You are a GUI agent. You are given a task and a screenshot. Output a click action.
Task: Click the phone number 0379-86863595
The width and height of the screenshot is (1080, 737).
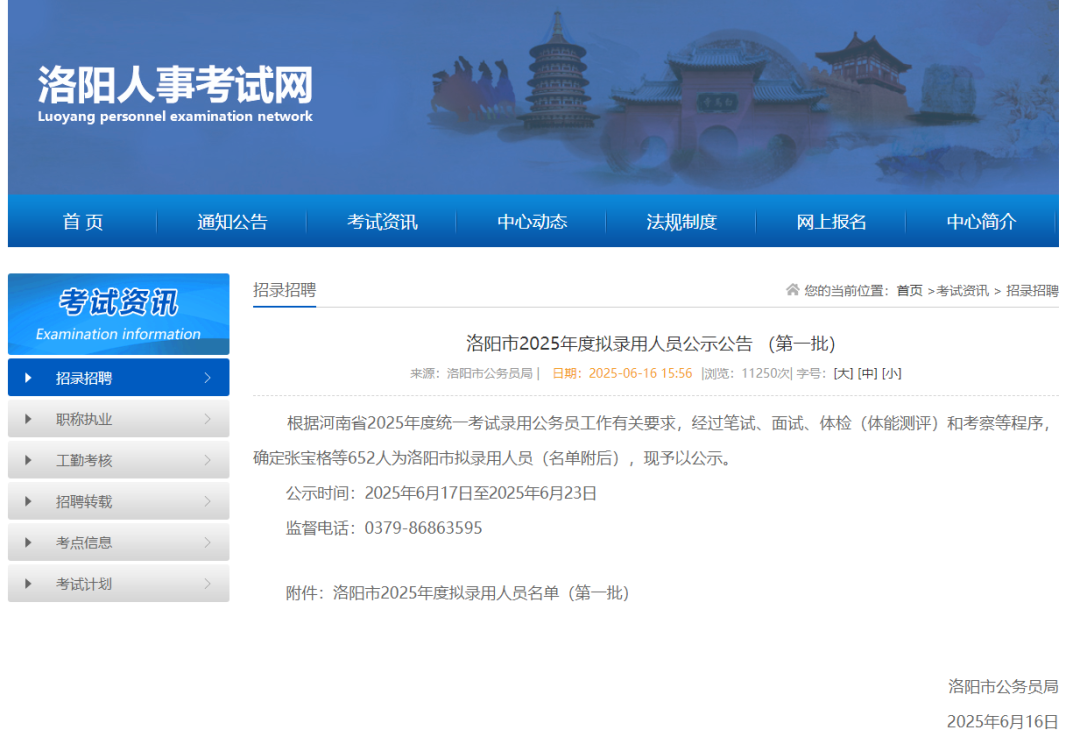tap(423, 528)
